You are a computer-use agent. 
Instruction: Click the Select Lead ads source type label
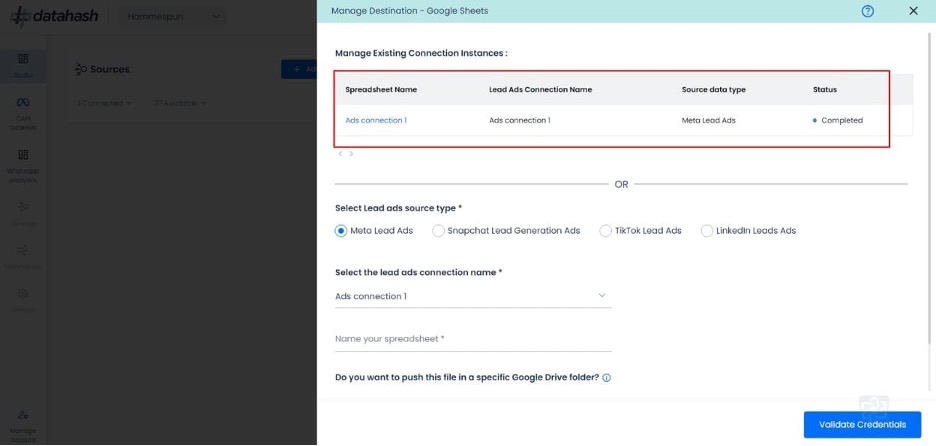coord(399,208)
